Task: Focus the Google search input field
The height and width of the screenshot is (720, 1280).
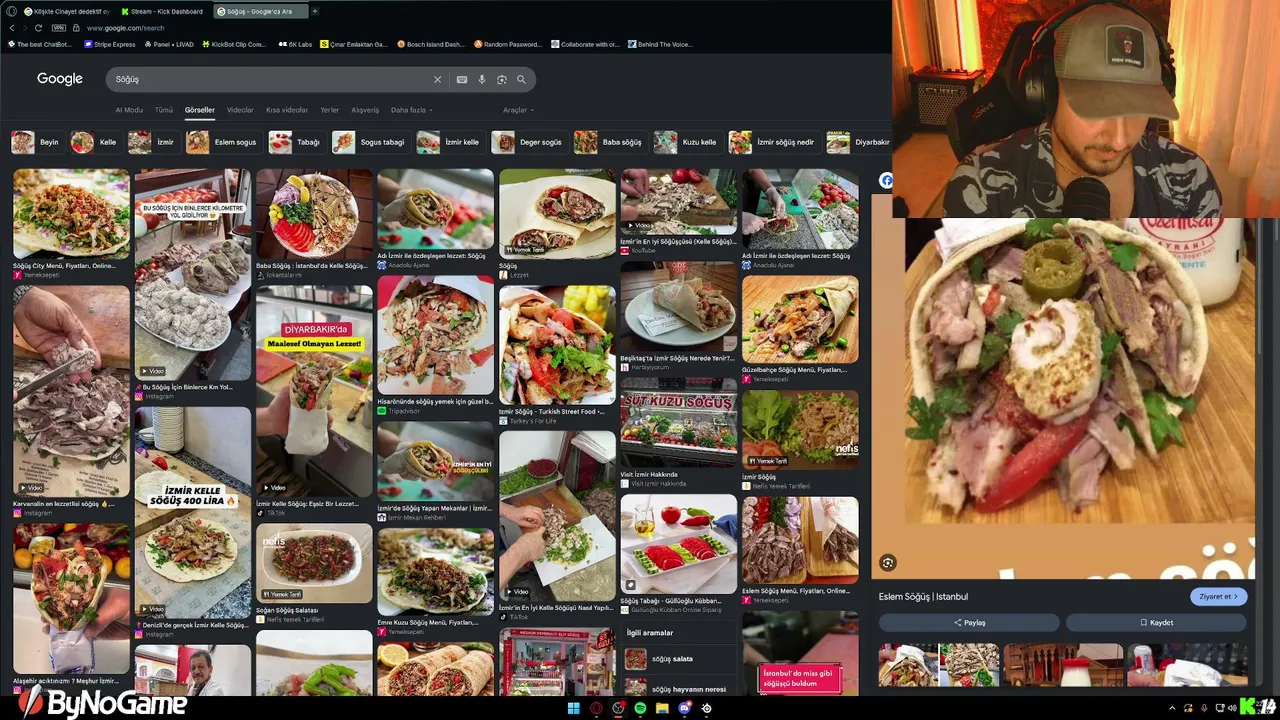Action: click(x=270, y=79)
